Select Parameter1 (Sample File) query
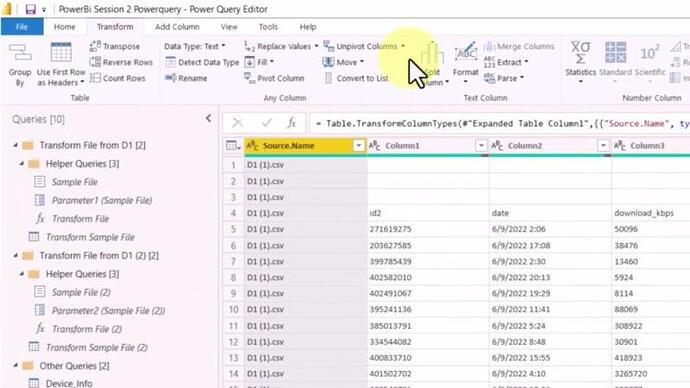The height and width of the screenshot is (388, 690). 102,200
